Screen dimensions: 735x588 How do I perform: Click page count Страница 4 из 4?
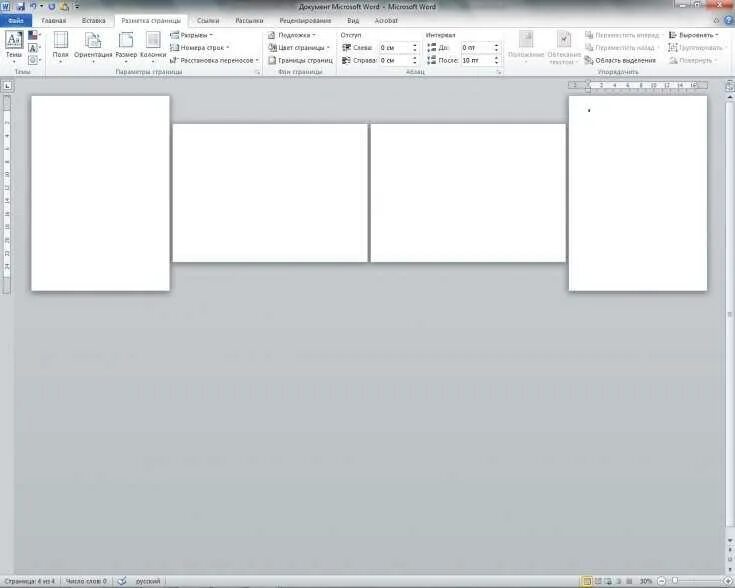30,581
